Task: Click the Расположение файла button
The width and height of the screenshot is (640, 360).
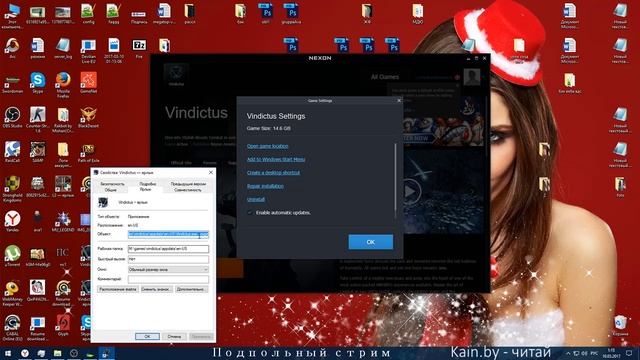Action: point(118,289)
